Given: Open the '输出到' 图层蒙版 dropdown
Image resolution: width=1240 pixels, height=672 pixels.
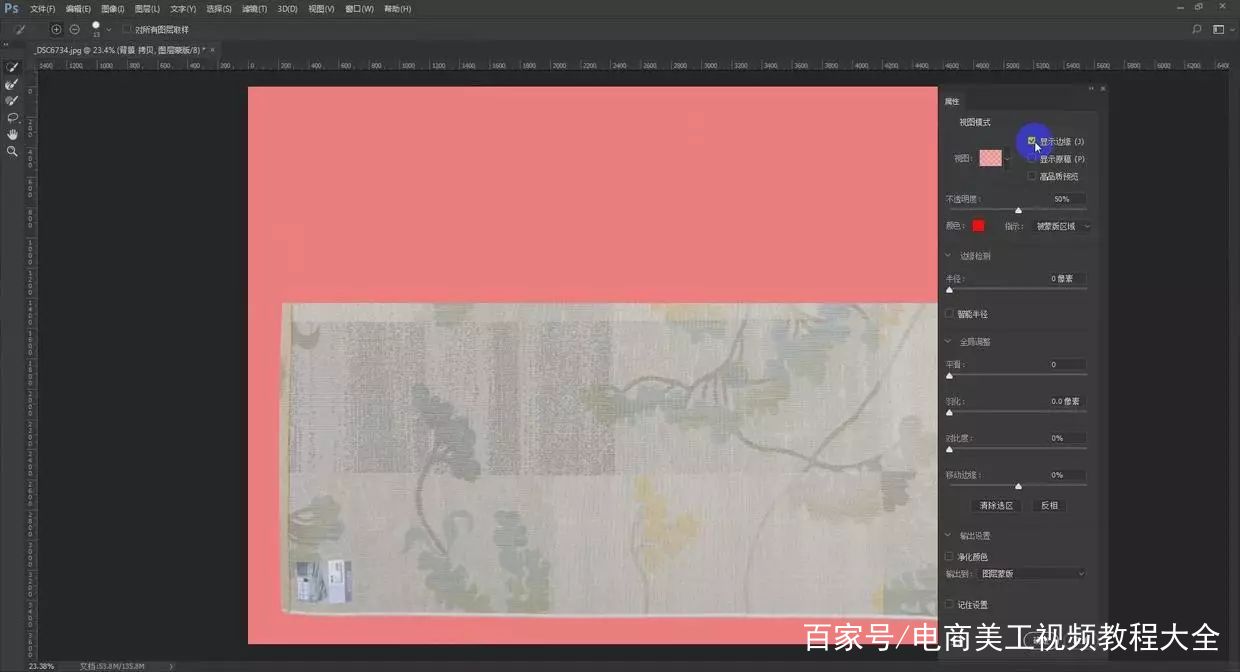Looking at the screenshot, I should [1032, 574].
